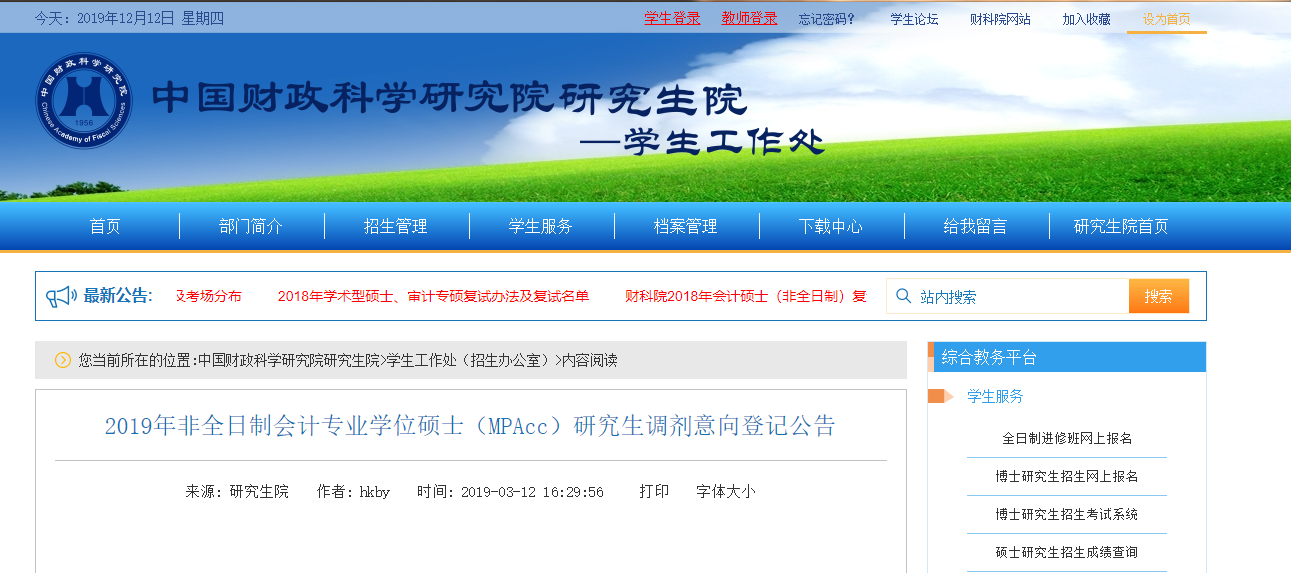Click banner title 中国财政科学研究院研究生院
This screenshot has height=573, width=1291.
point(450,99)
